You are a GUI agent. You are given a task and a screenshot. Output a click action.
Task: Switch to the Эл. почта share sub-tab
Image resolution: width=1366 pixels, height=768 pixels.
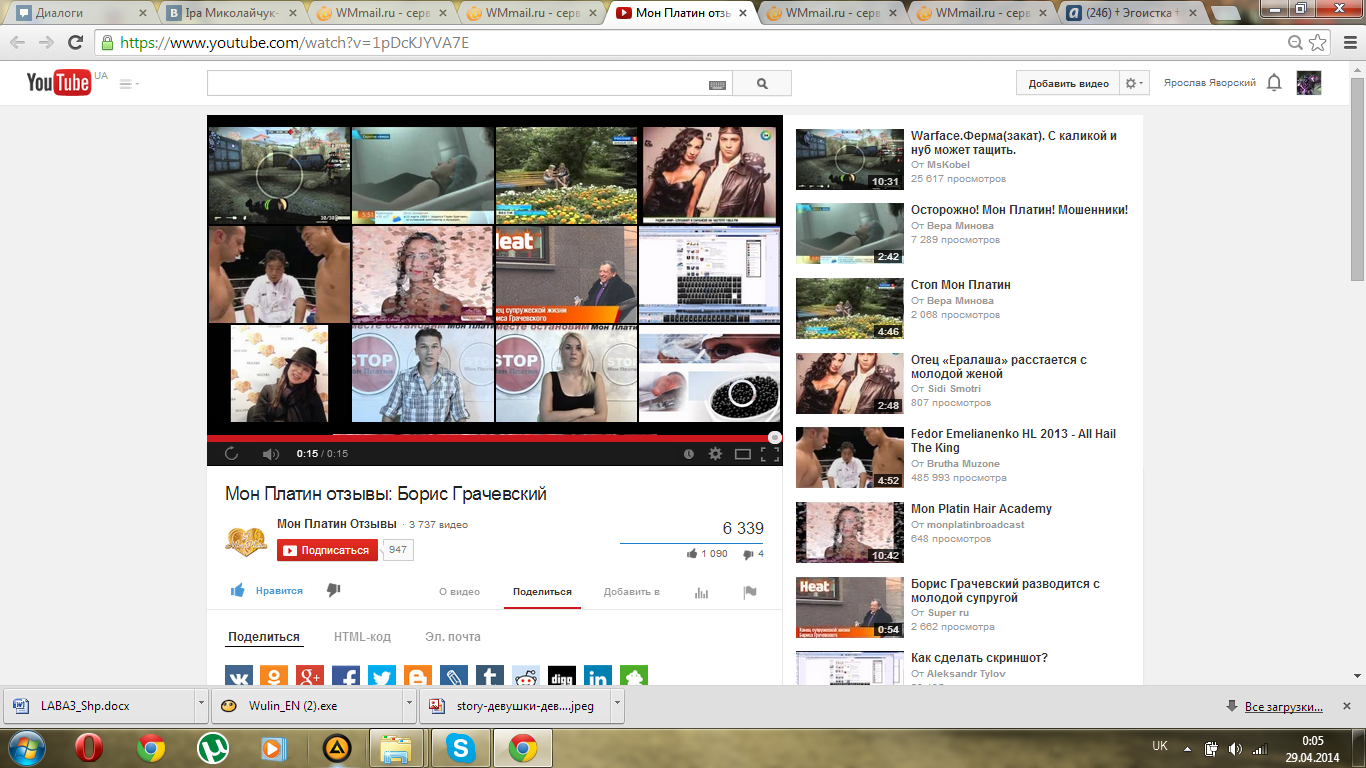pos(453,637)
